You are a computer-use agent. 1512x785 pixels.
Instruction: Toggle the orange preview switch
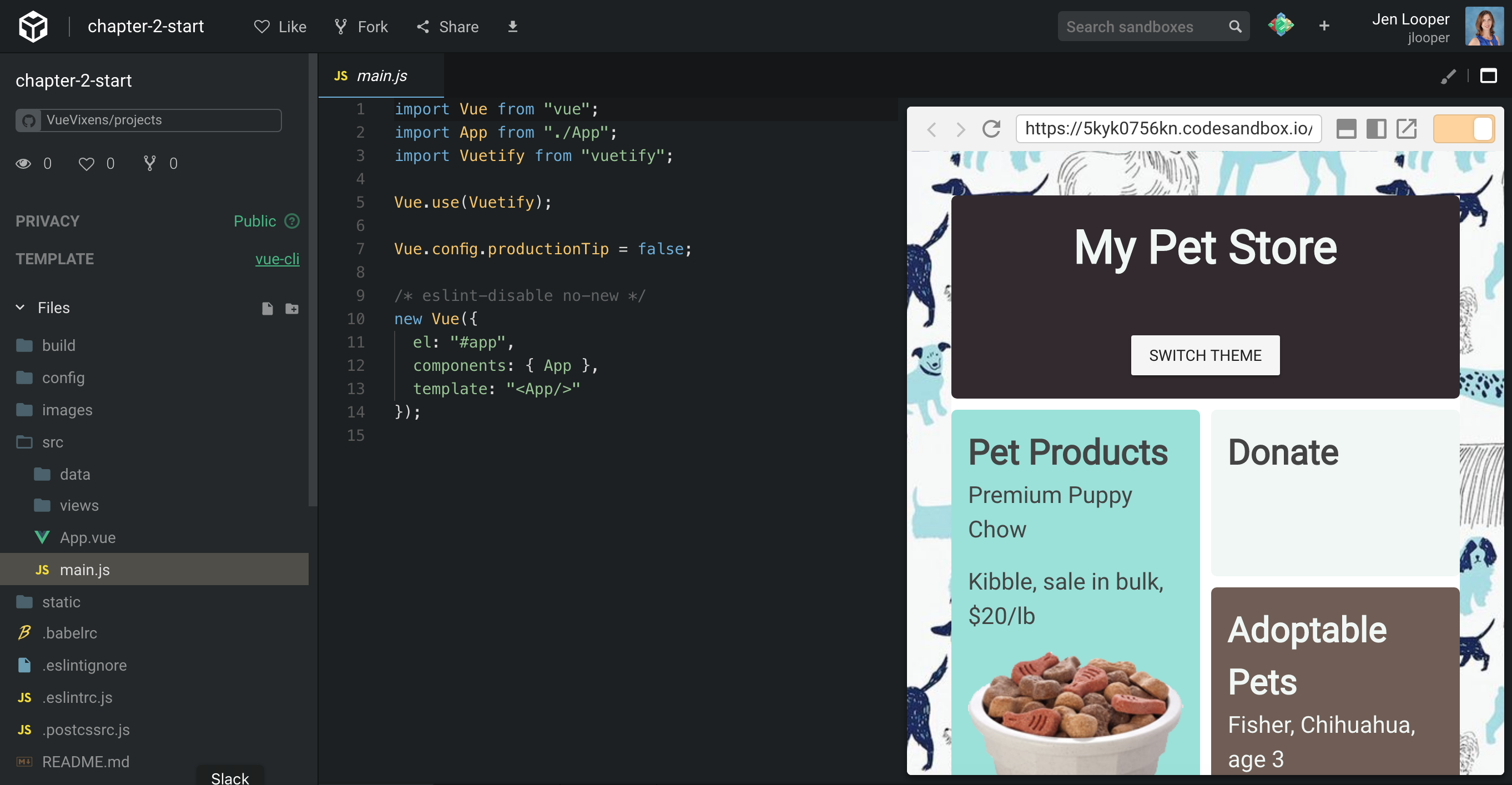point(1464,129)
